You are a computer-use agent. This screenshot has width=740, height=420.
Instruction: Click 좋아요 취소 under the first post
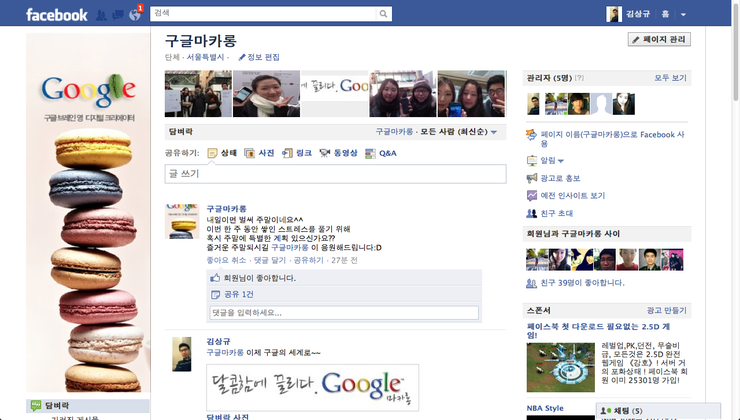click(227, 260)
